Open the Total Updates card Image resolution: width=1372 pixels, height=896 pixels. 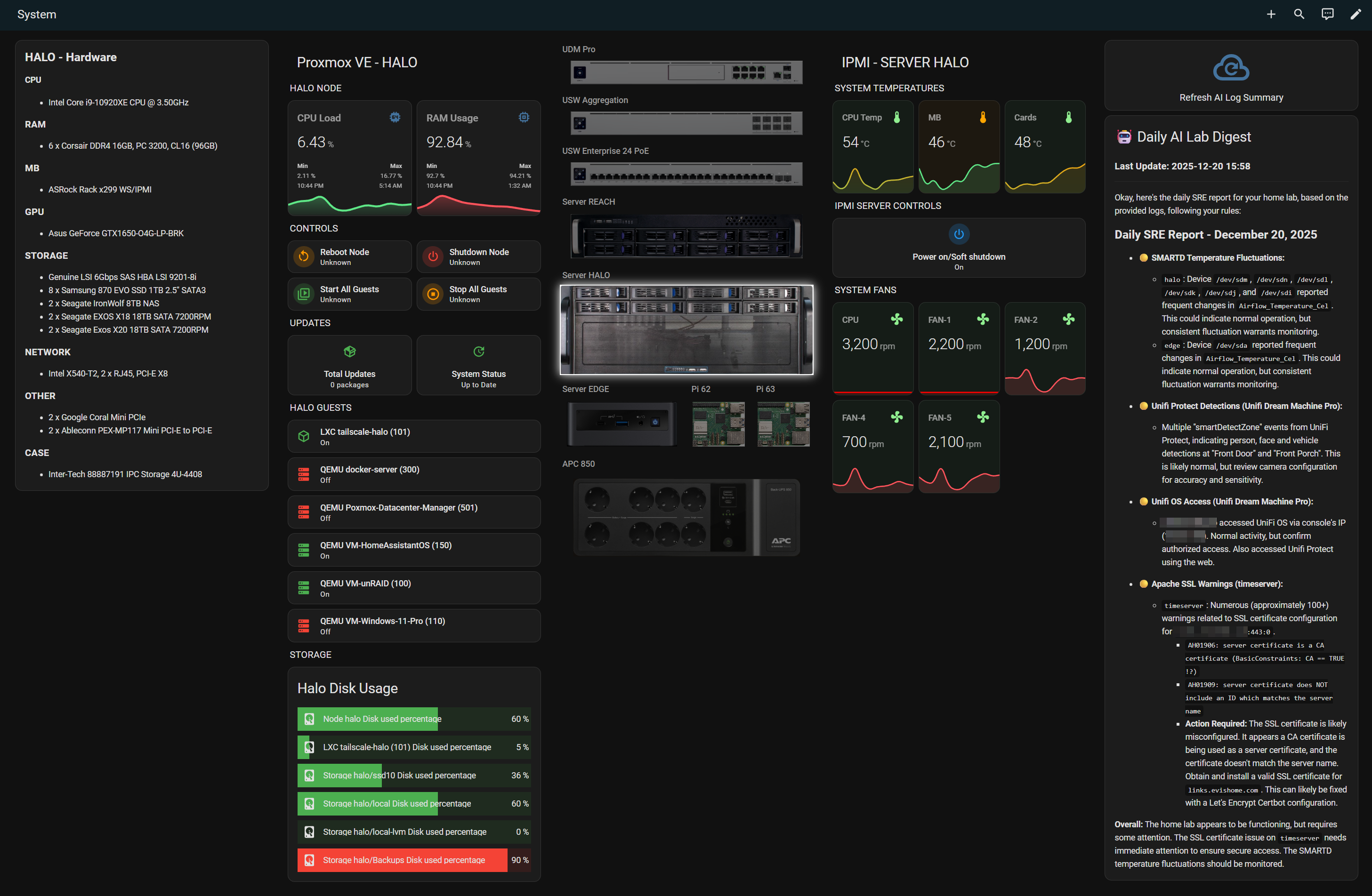point(349,365)
